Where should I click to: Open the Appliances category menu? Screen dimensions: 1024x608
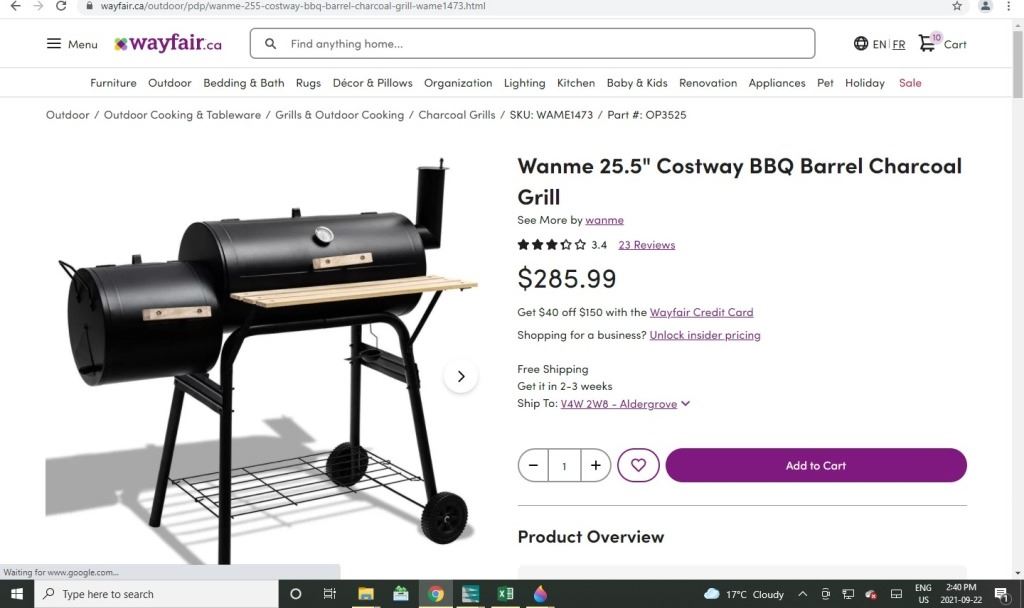tap(776, 83)
